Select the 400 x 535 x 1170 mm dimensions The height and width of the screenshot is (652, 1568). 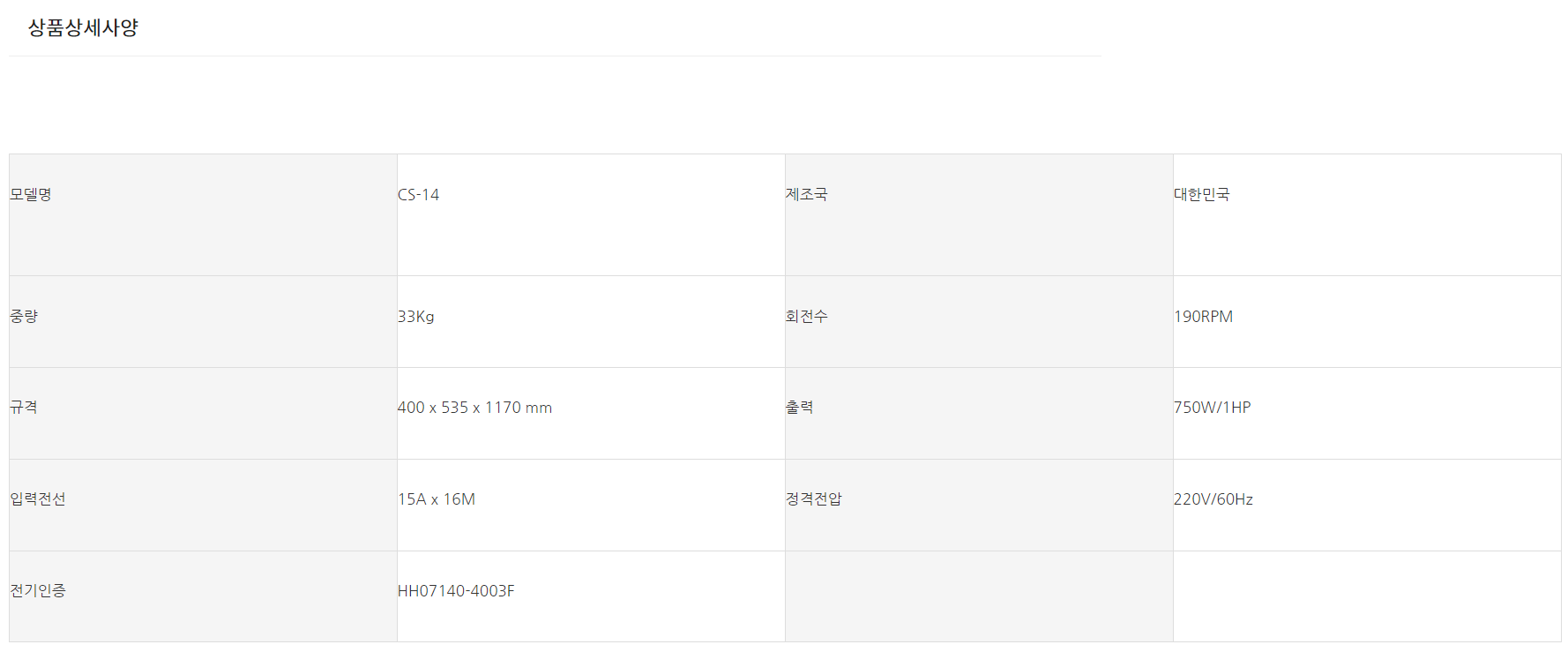coord(474,408)
